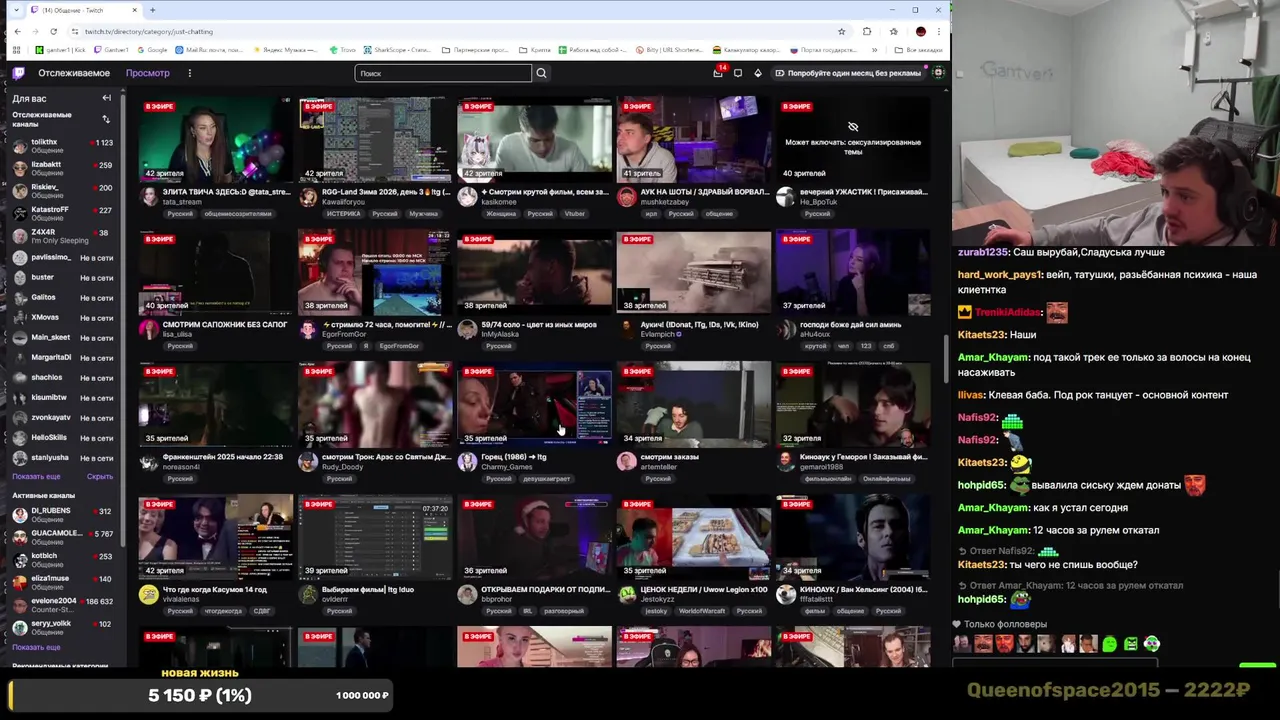
Task: Open followed channel lizabaktt
Action: [62, 168]
